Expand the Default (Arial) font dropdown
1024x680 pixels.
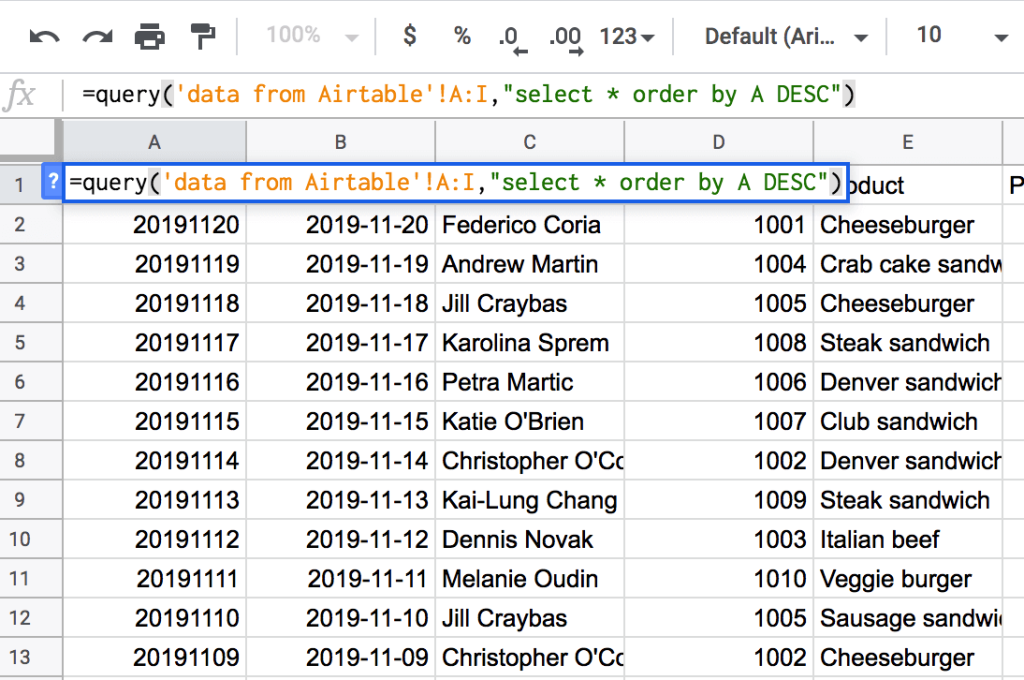click(x=785, y=37)
